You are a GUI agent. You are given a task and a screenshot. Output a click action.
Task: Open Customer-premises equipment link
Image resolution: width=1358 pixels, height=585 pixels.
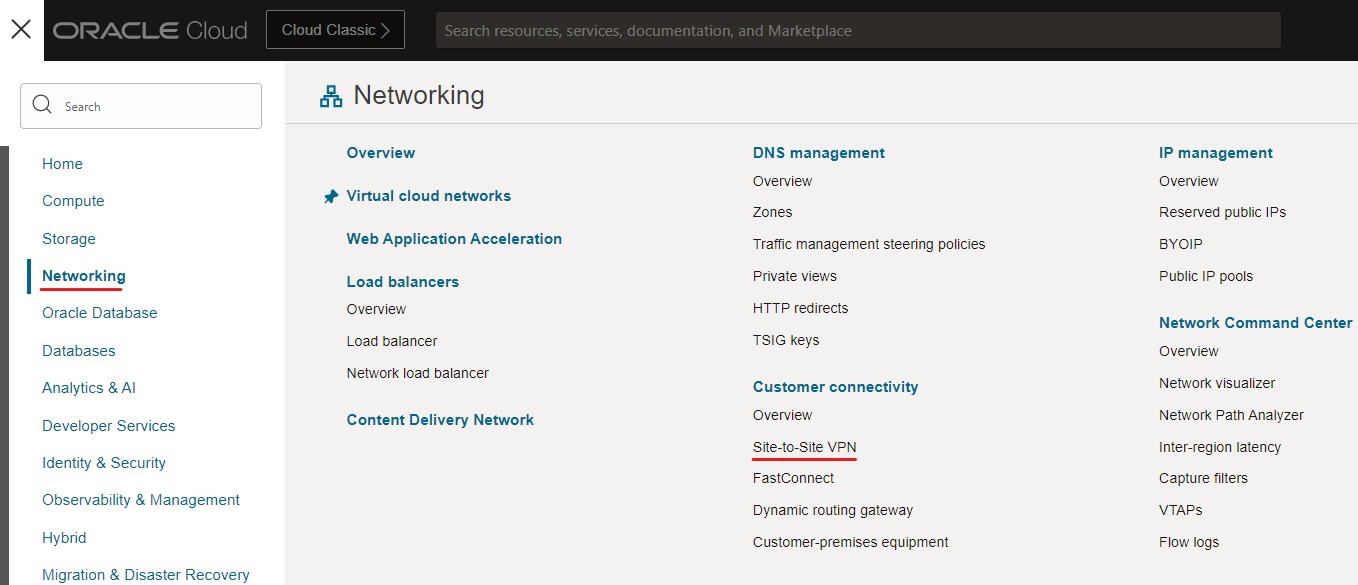[850, 542]
